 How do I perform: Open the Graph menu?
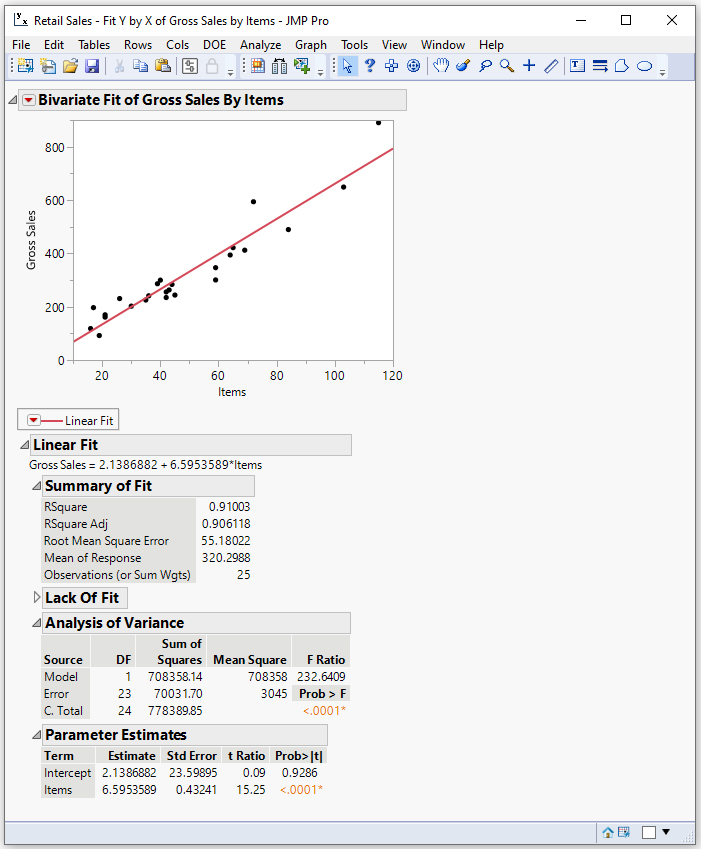(x=311, y=44)
